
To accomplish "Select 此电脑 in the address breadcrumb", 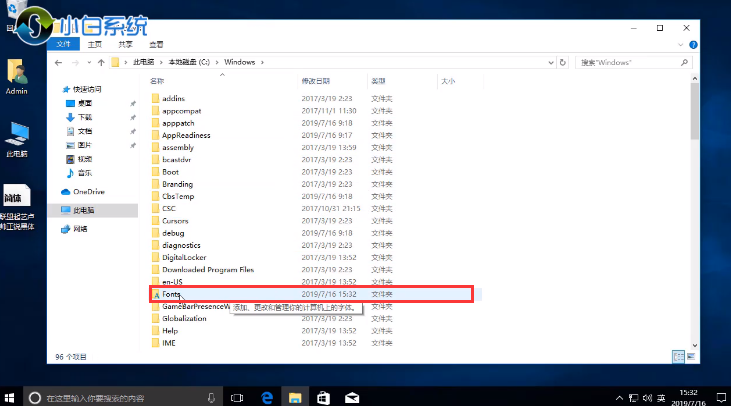I will 144,62.
